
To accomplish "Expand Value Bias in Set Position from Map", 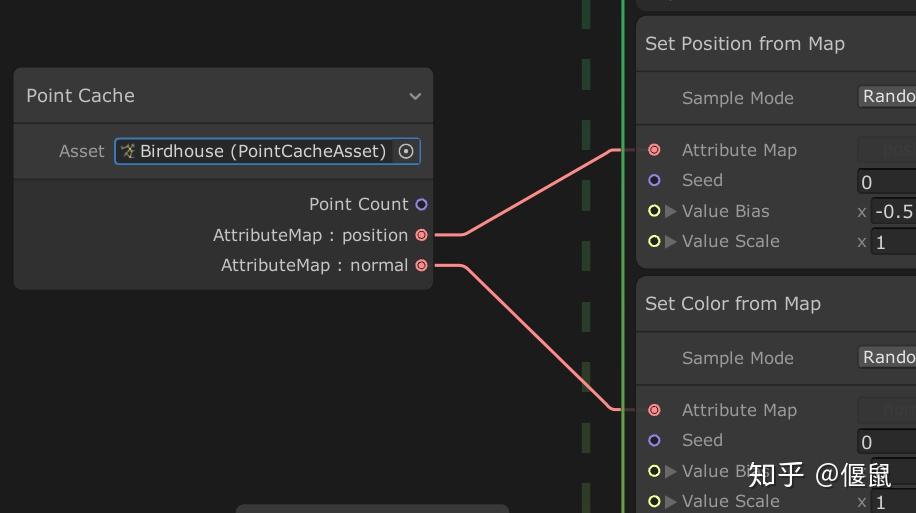I will (x=671, y=211).
